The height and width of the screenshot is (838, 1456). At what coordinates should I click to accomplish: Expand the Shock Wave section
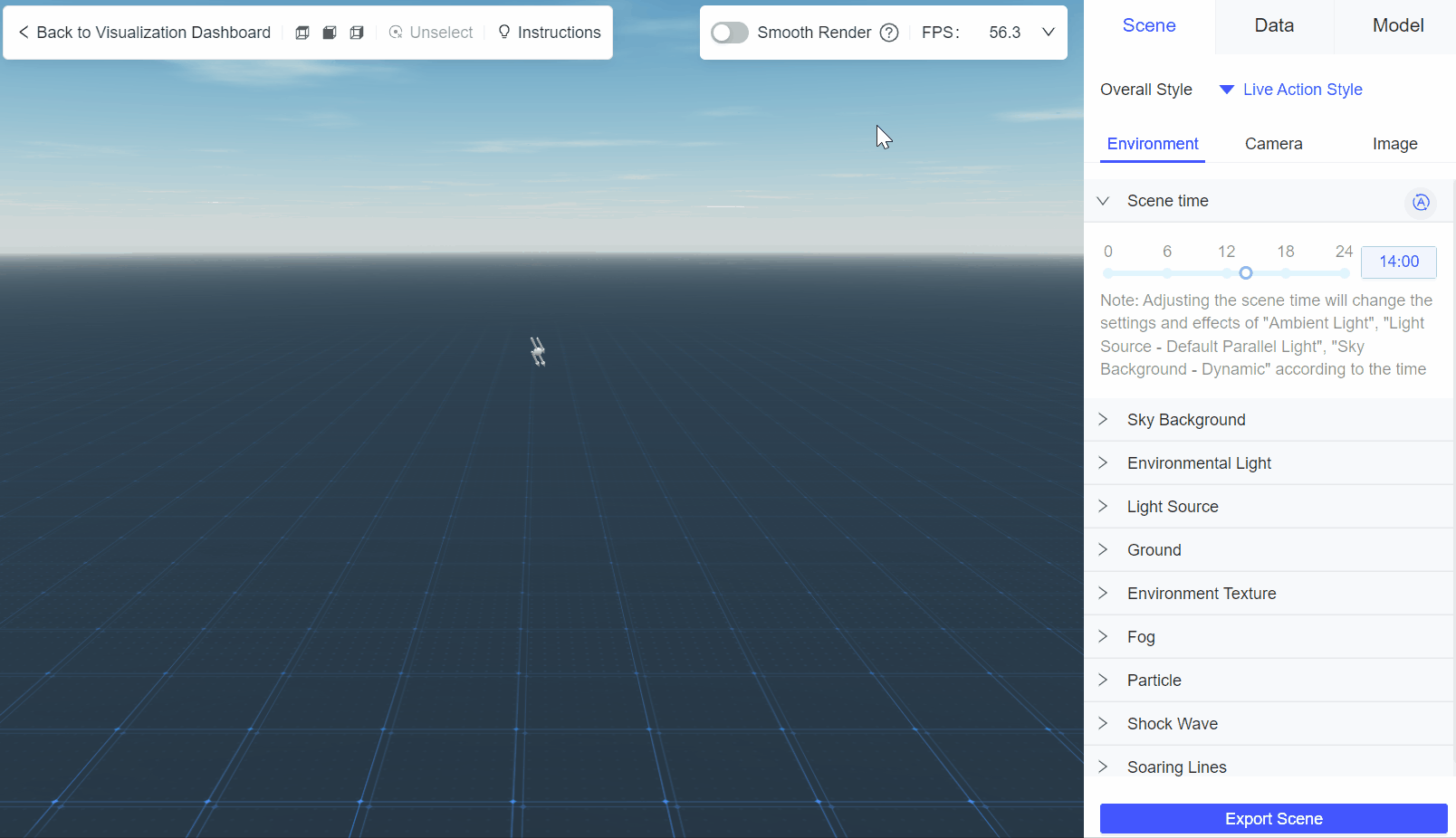tap(1268, 724)
